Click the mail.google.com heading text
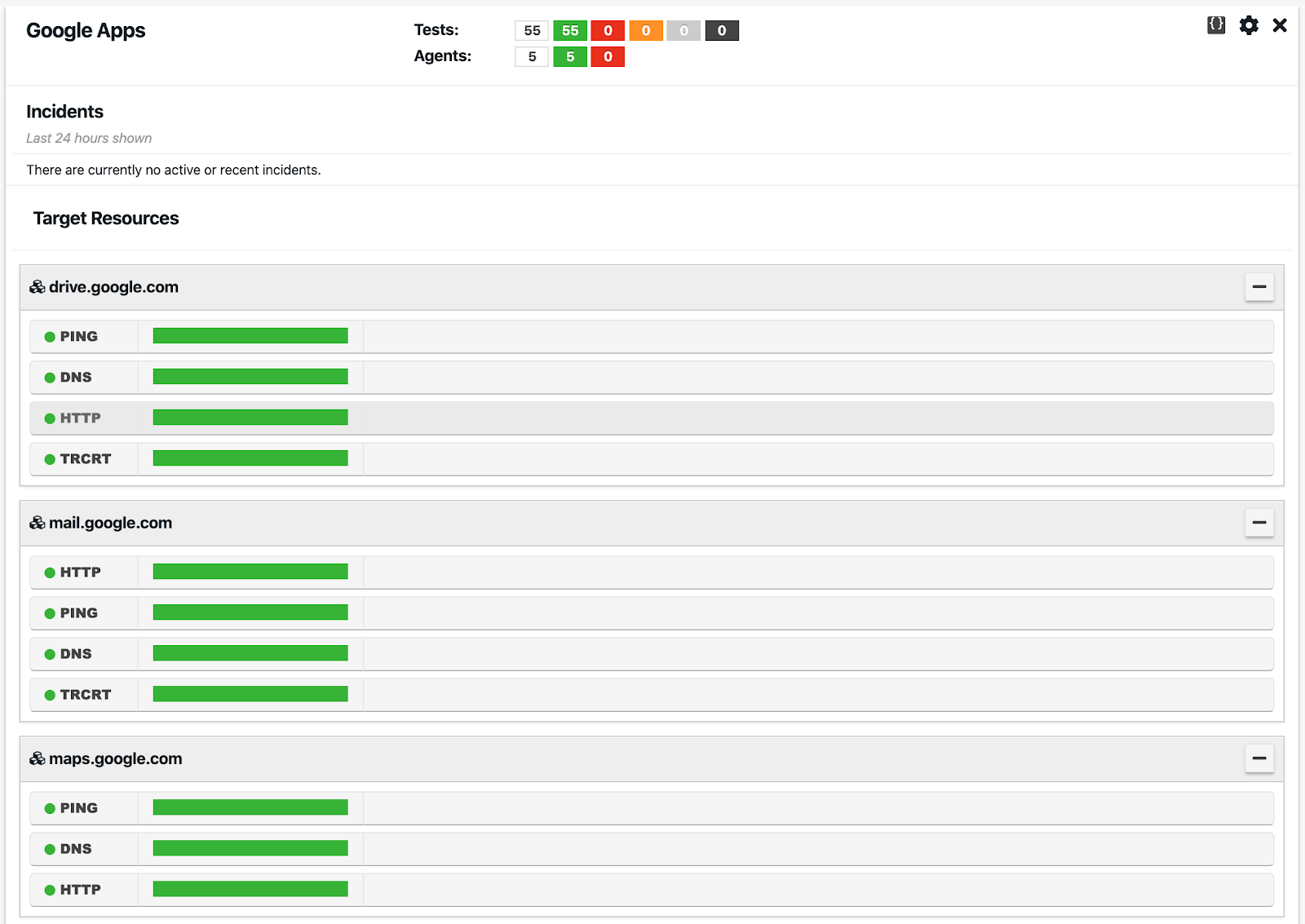This screenshot has height=924, width=1305. 110,523
